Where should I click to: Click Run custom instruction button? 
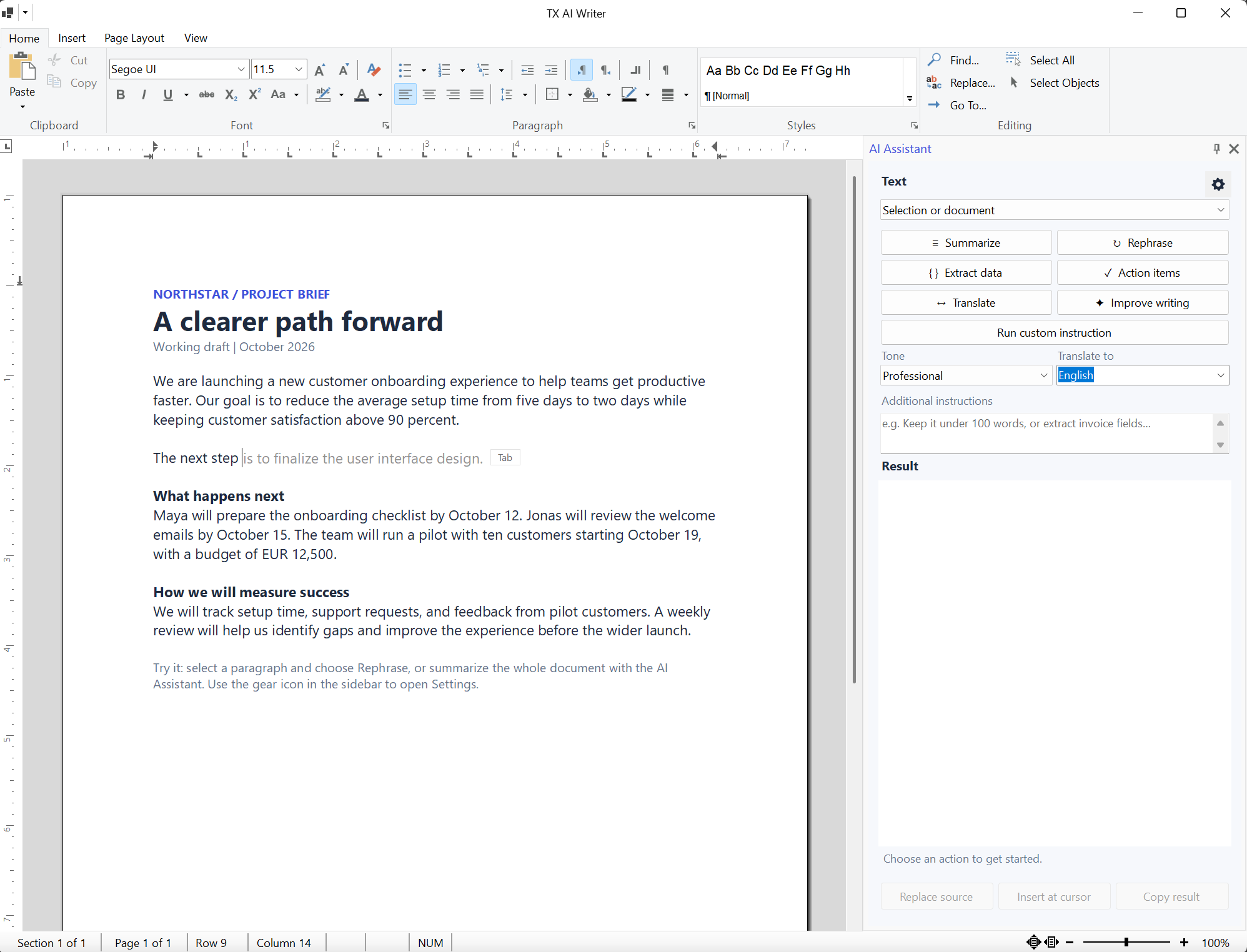point(1055,333)
